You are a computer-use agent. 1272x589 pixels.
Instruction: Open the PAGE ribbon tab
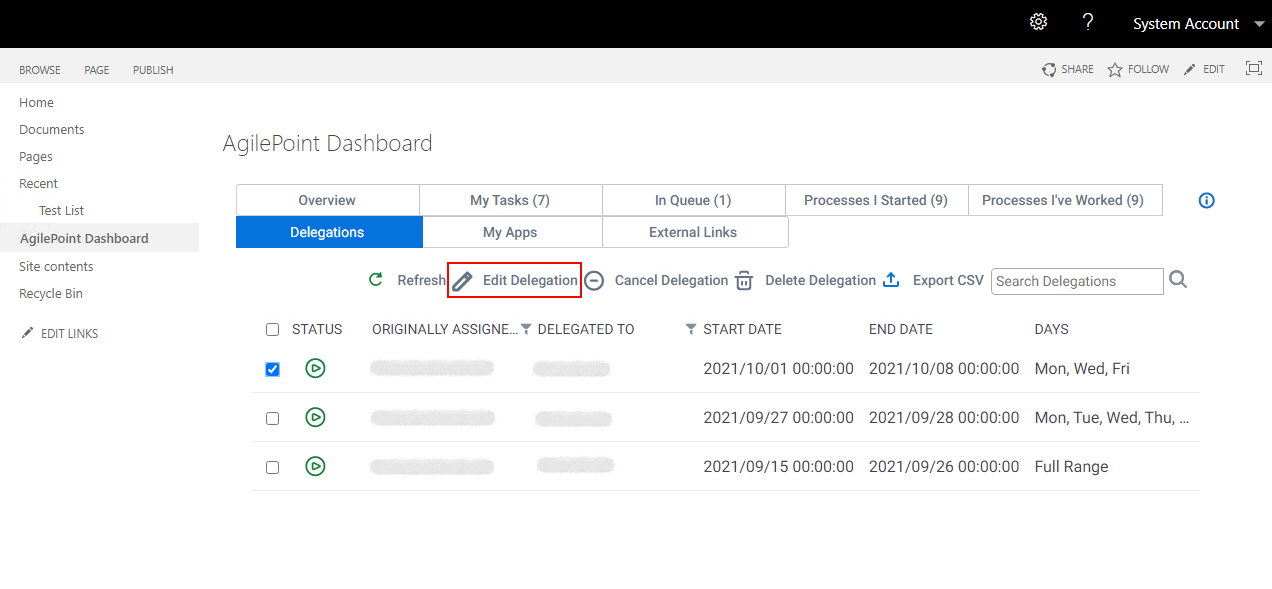[97, 70]
